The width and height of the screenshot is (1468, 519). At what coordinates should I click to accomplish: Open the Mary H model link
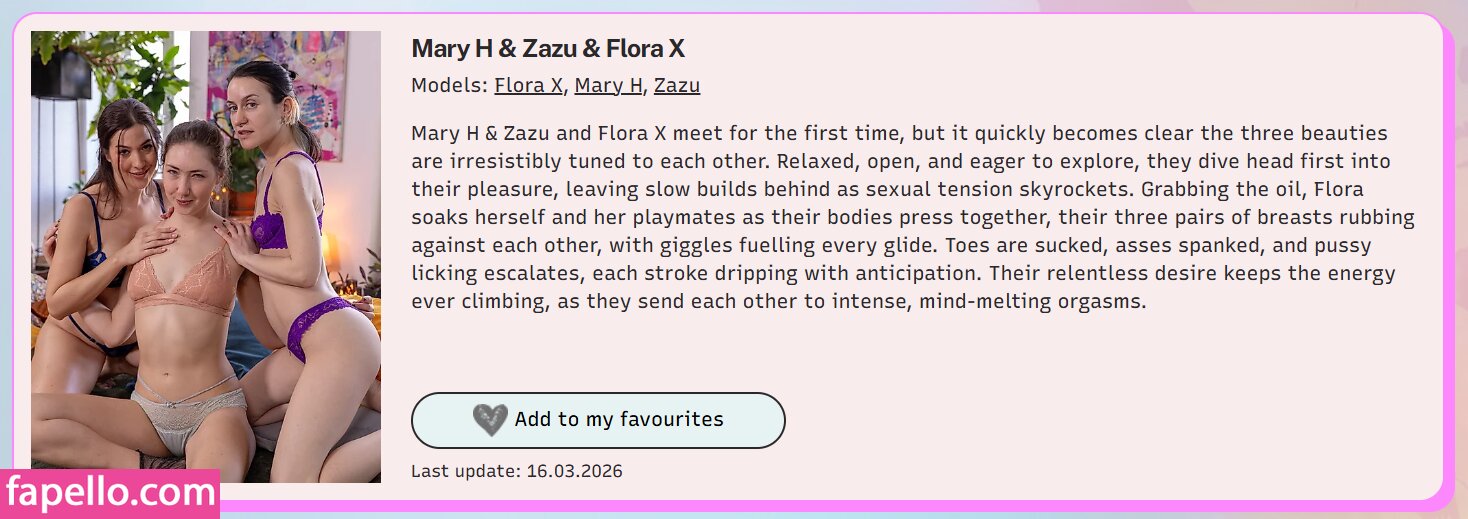pyautogui.click(x=608, y=86)
